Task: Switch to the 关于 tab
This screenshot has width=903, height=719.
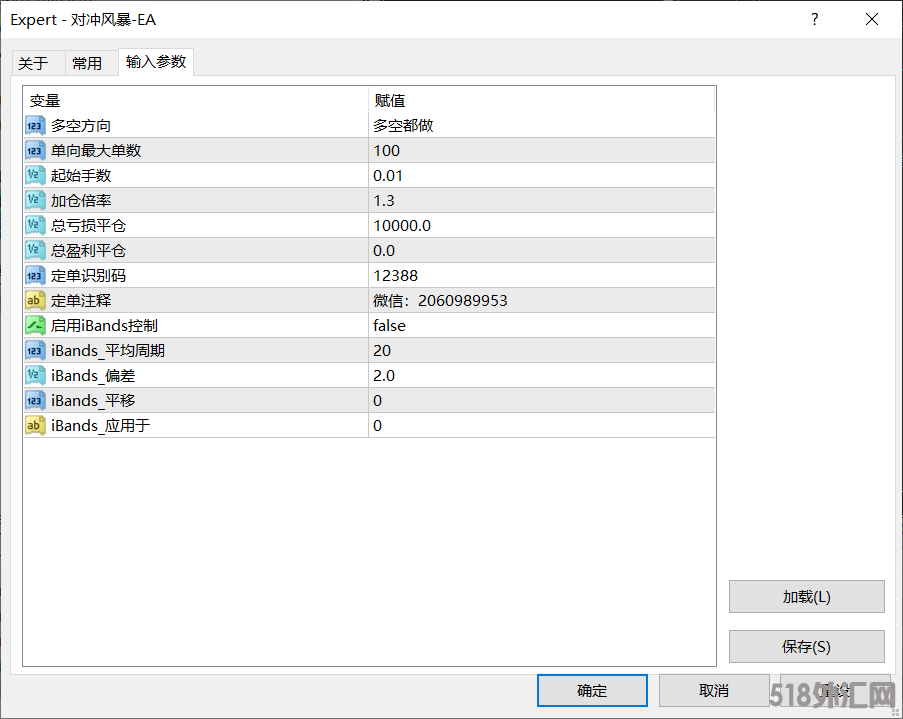Action: pyautogui.click(x=33, y=63)
